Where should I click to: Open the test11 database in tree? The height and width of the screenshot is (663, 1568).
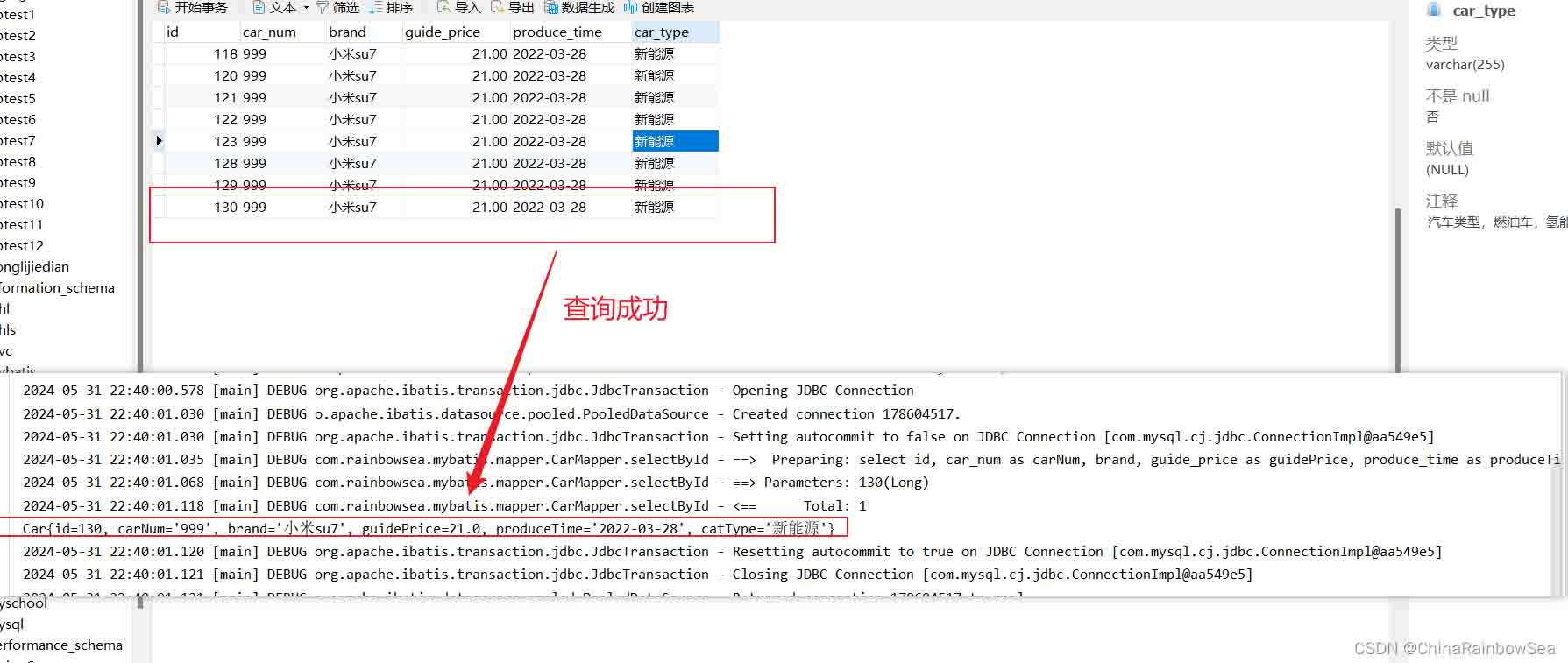22,225
